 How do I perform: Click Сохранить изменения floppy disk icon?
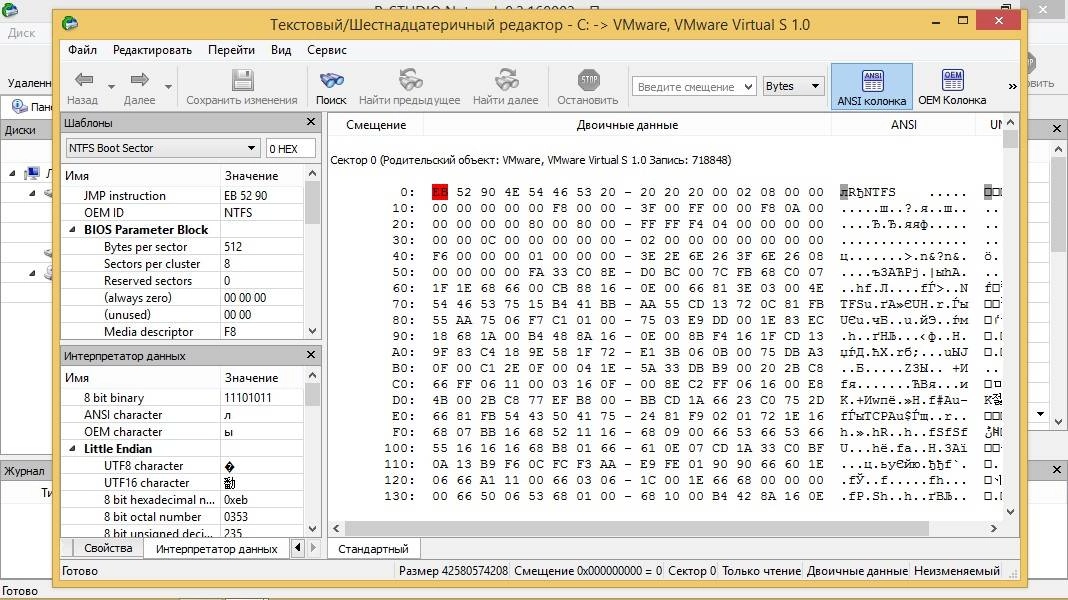(242, 80)
